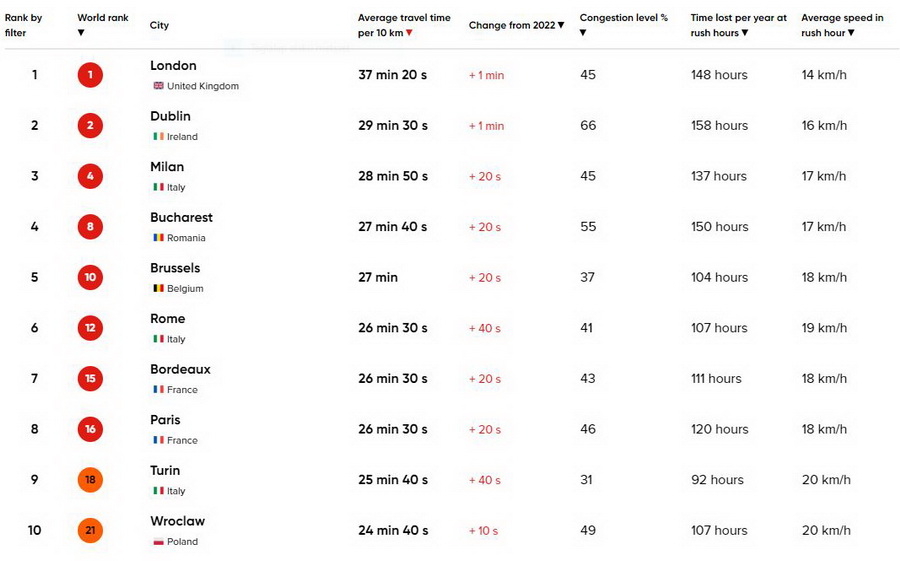The image size is (900, 561).
Task: Click the Paris city name
Action: click(165, 420)
